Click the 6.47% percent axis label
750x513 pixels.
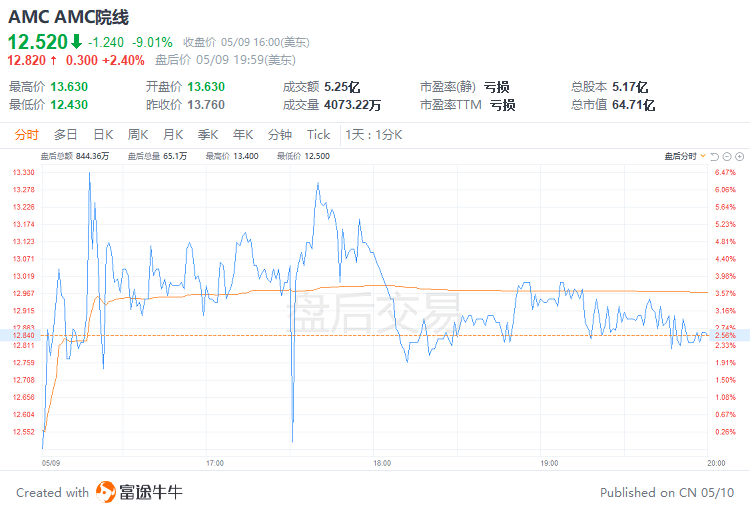(x=725, y=173)
